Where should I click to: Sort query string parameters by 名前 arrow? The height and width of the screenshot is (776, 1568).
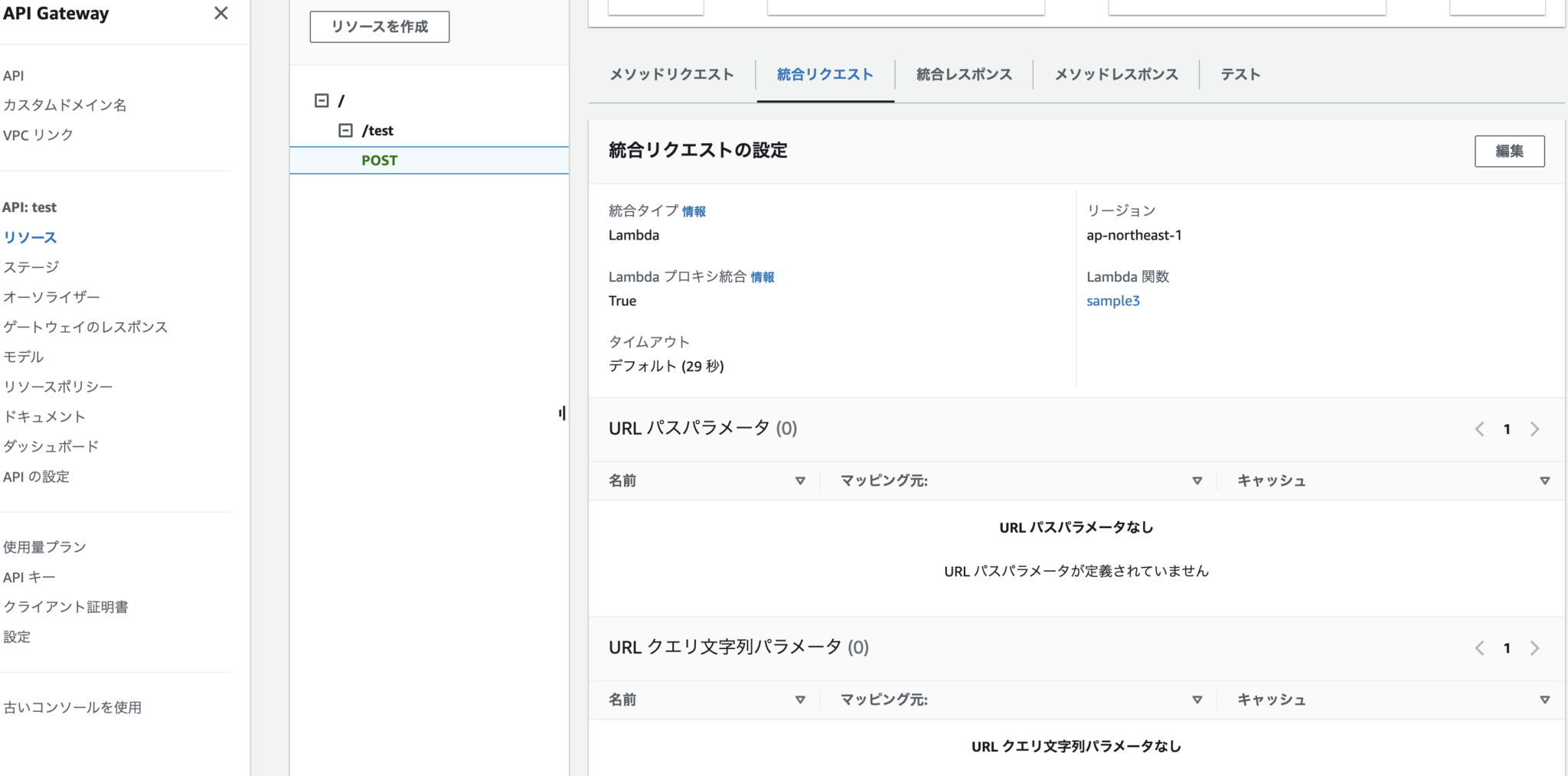pyautogui.click(x=800, y=699)
